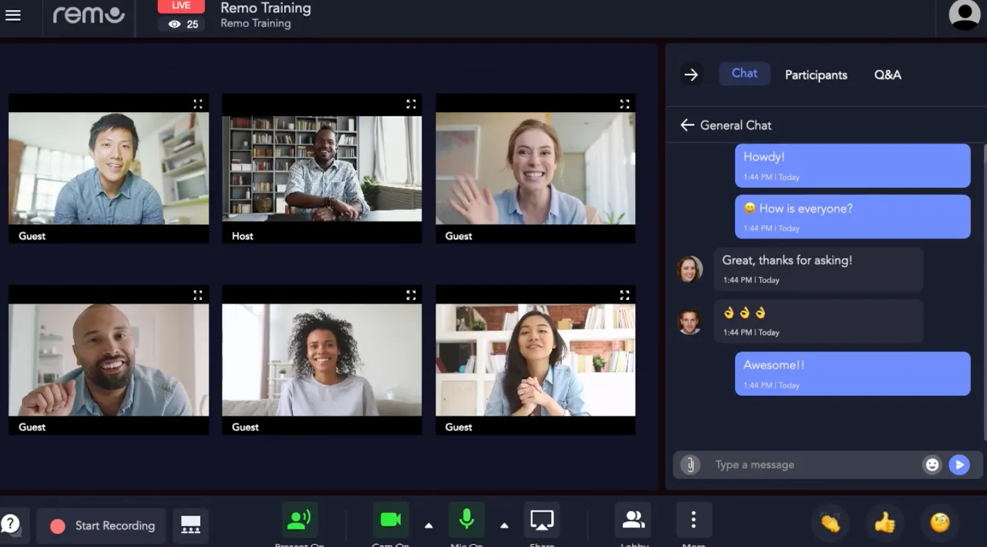Send clapping hands reaction

(830, 522)
